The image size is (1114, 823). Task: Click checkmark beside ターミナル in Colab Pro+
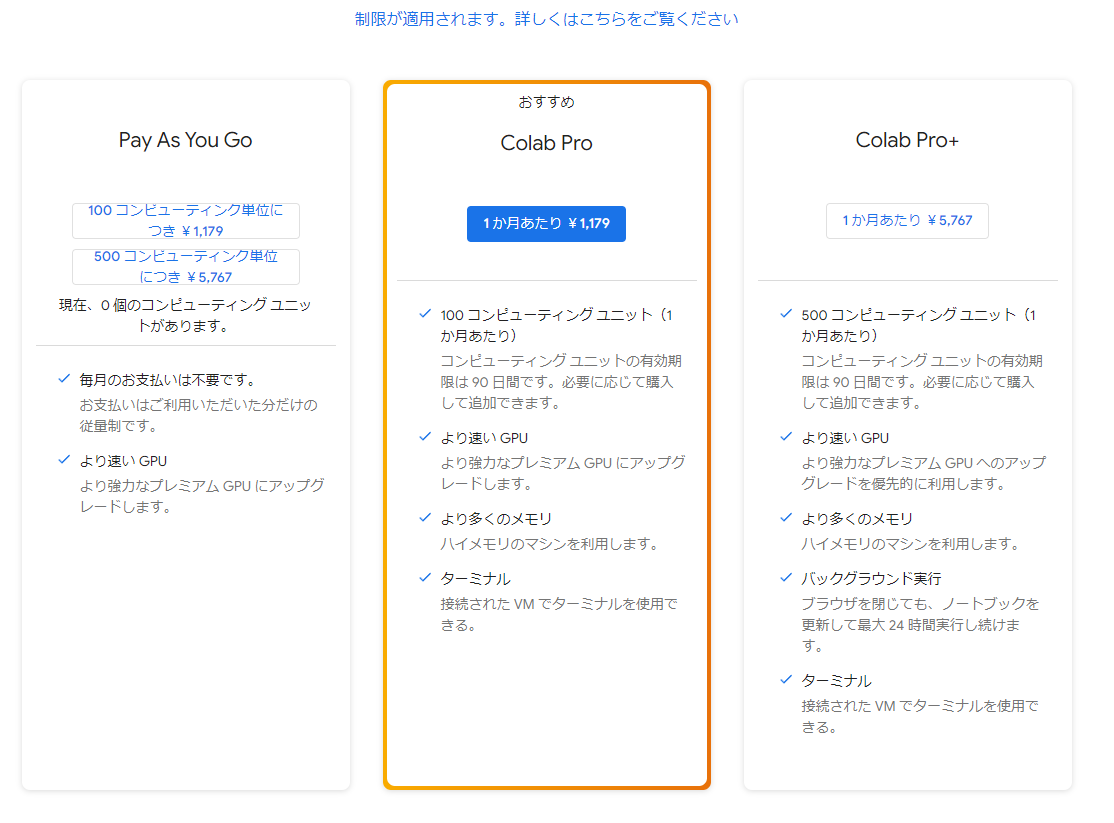786,680
